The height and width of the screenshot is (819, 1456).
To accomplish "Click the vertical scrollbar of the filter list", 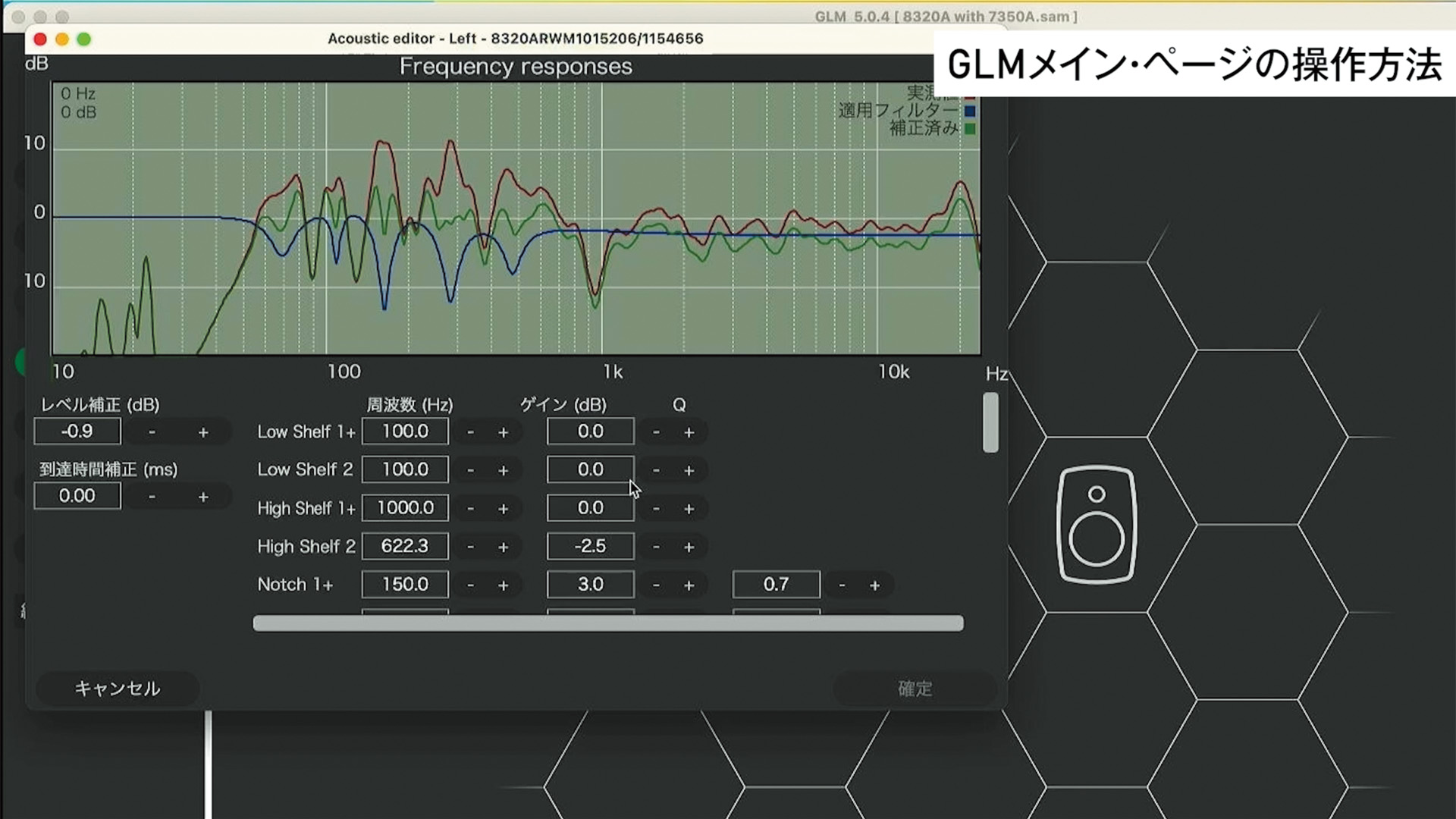I will click(990, 422).
